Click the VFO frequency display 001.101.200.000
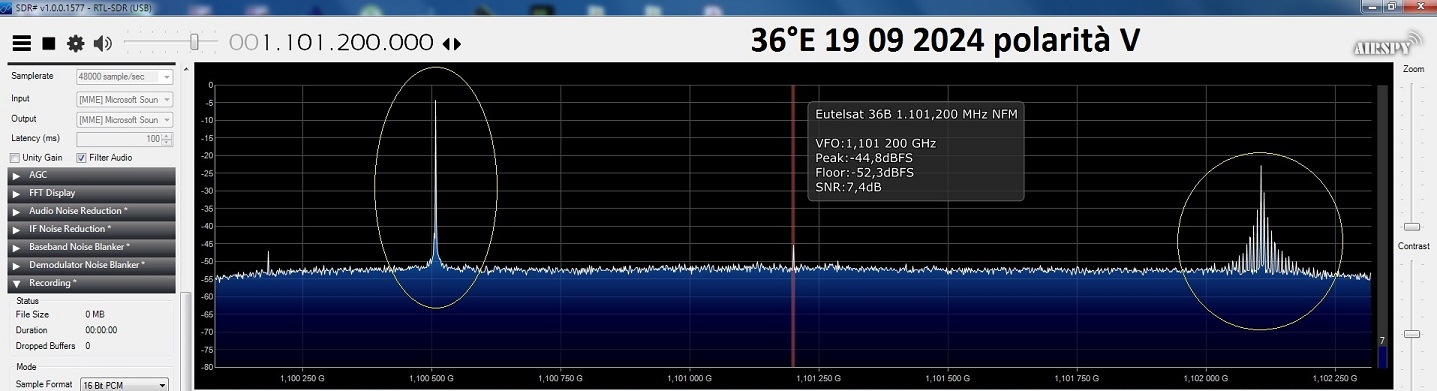The height and width of the screenshot is (391, 1437). click(x=331, y=43)
